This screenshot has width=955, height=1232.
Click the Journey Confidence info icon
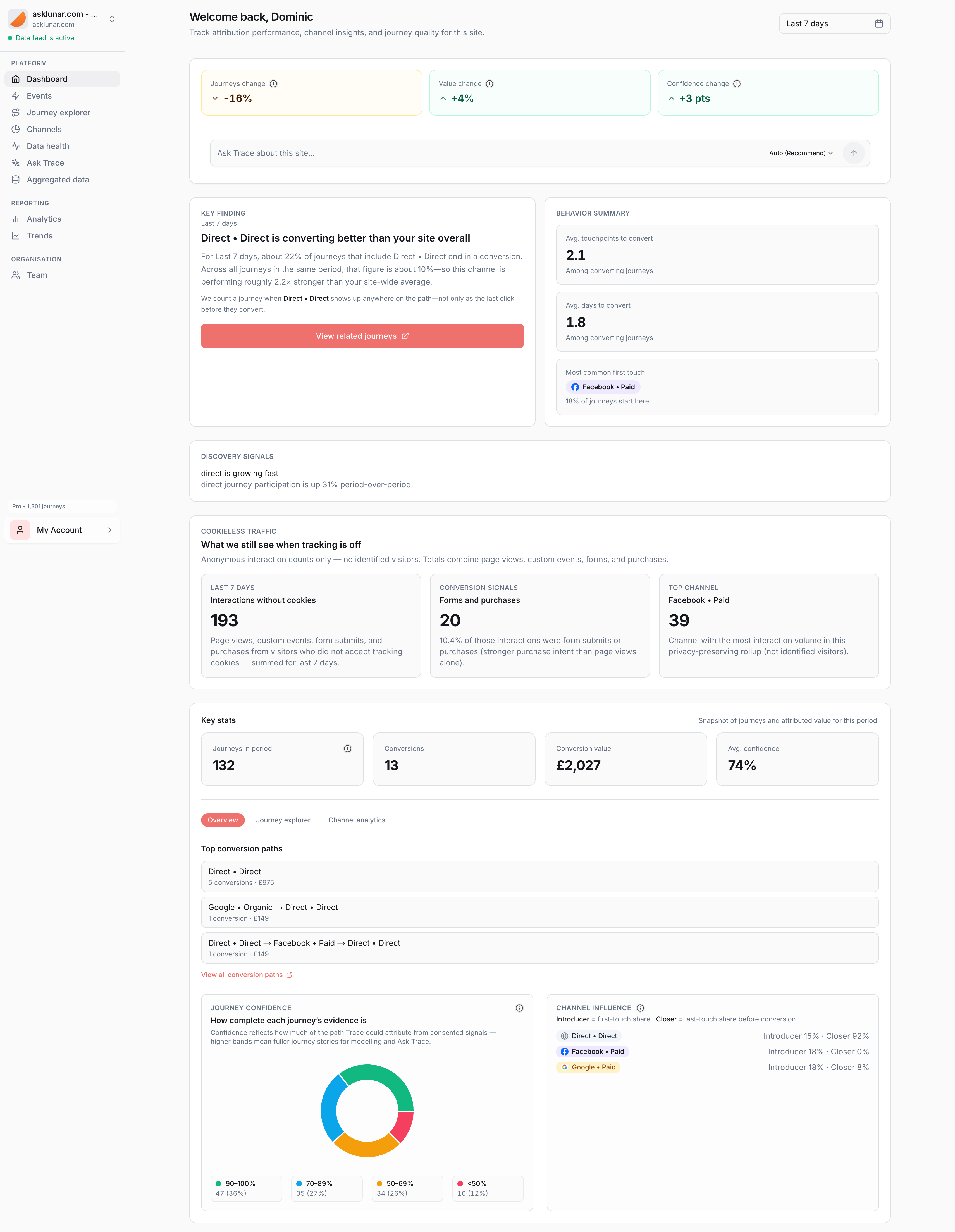click(x=519, y=1008)
